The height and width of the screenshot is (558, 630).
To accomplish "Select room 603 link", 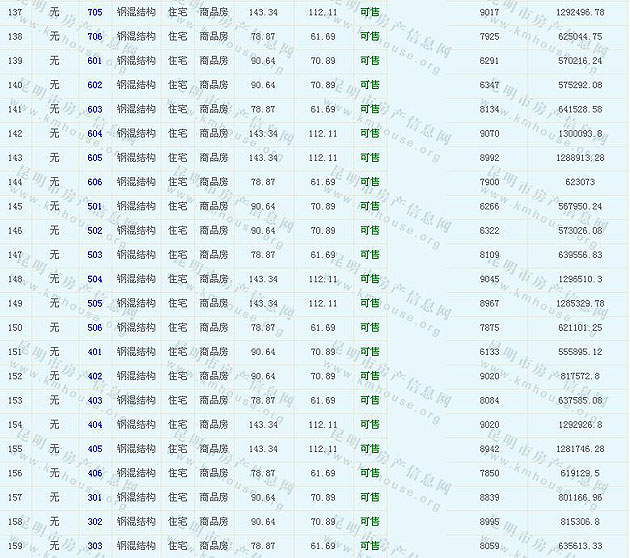I will tap(95, 109).
